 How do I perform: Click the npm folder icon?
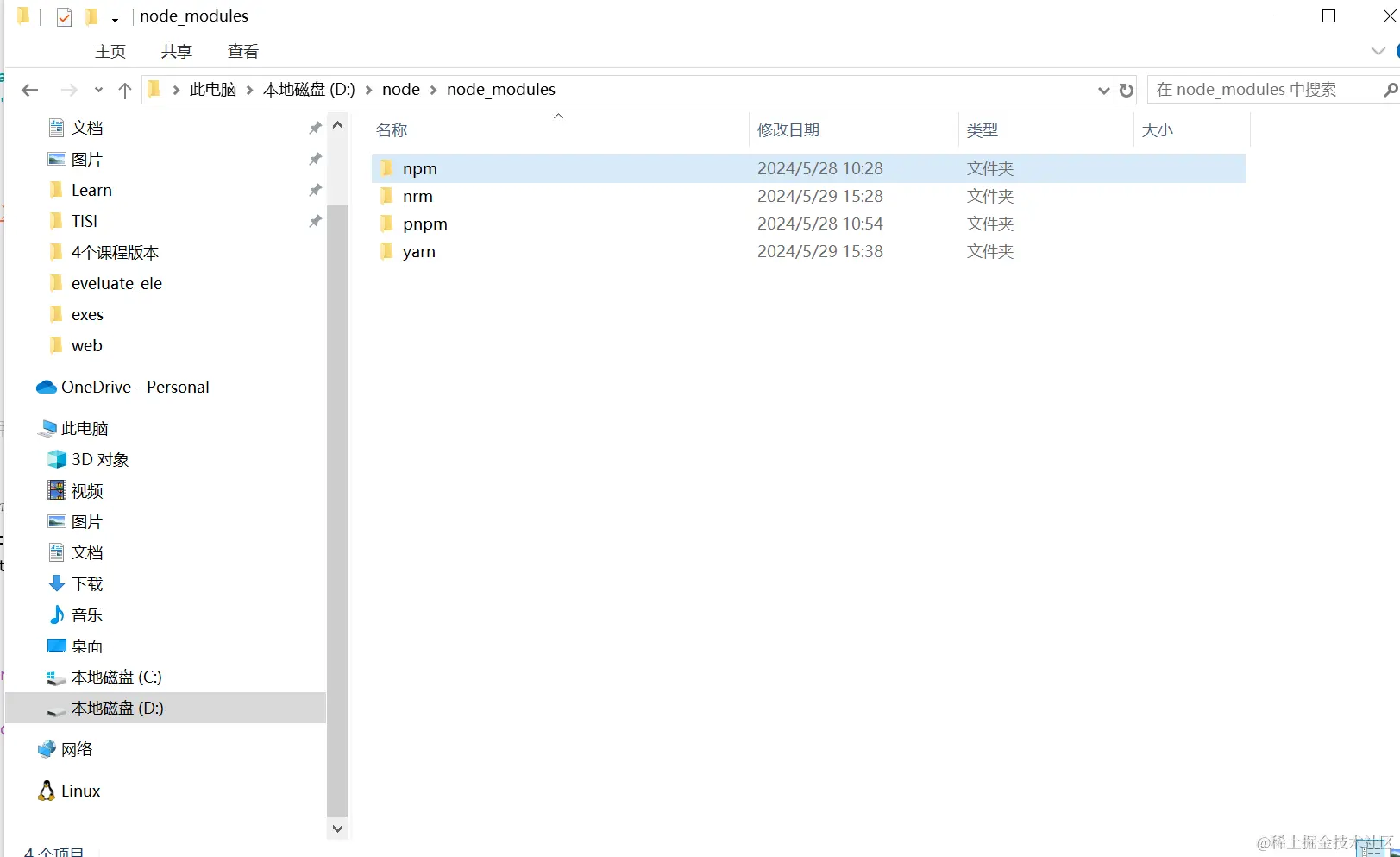387,167
